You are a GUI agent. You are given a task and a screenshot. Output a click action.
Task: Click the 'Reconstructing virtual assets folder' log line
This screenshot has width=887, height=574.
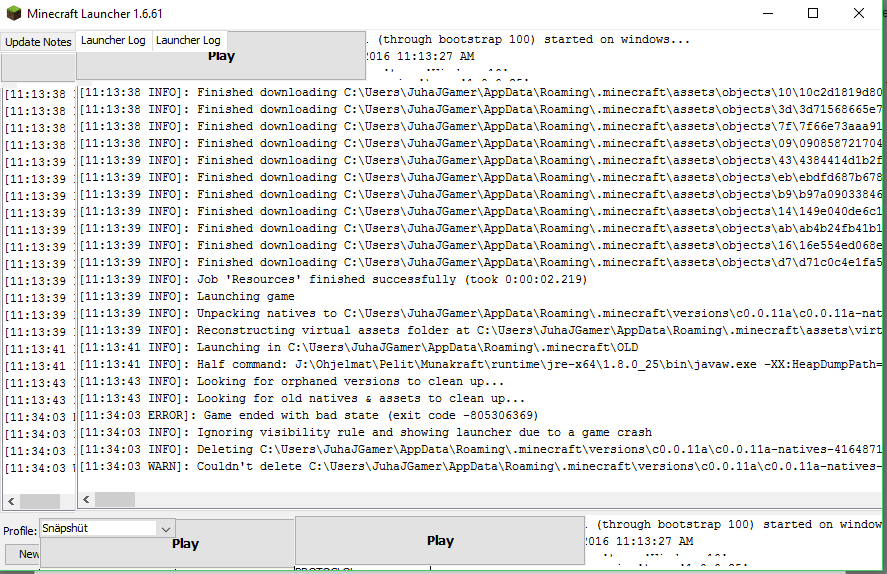[480, 330]
